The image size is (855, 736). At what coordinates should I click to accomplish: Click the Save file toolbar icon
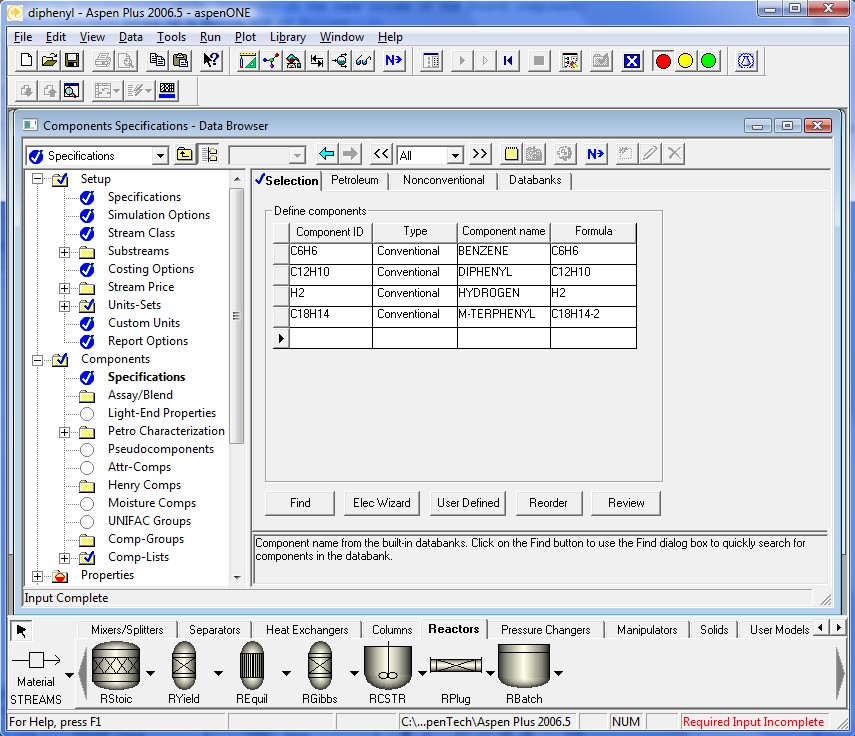[72, 61]
